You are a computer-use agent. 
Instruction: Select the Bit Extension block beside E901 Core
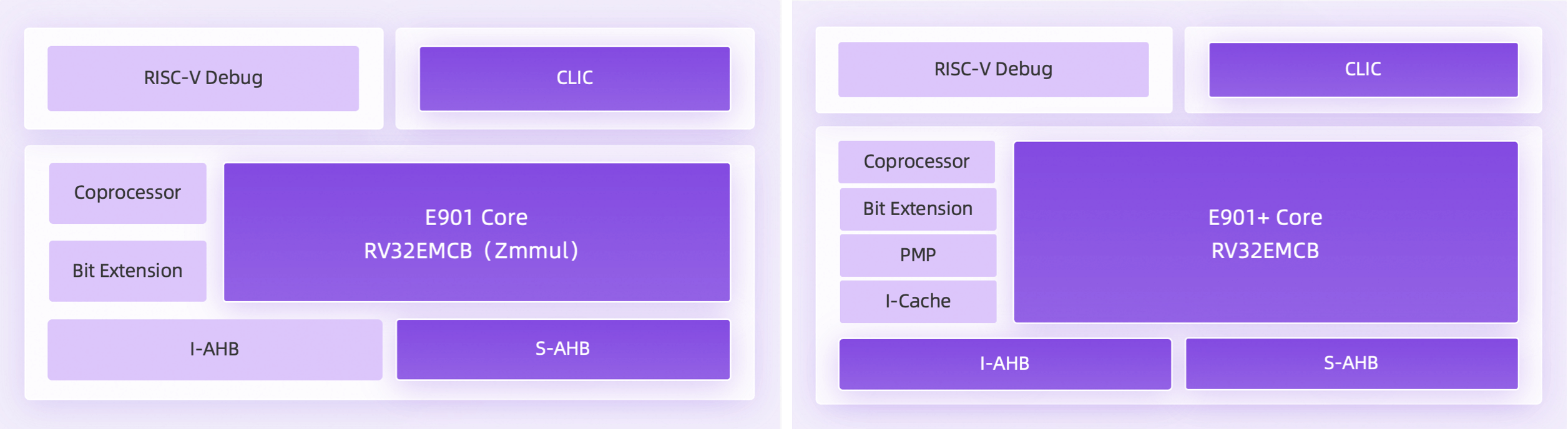[x=127, y=271]
